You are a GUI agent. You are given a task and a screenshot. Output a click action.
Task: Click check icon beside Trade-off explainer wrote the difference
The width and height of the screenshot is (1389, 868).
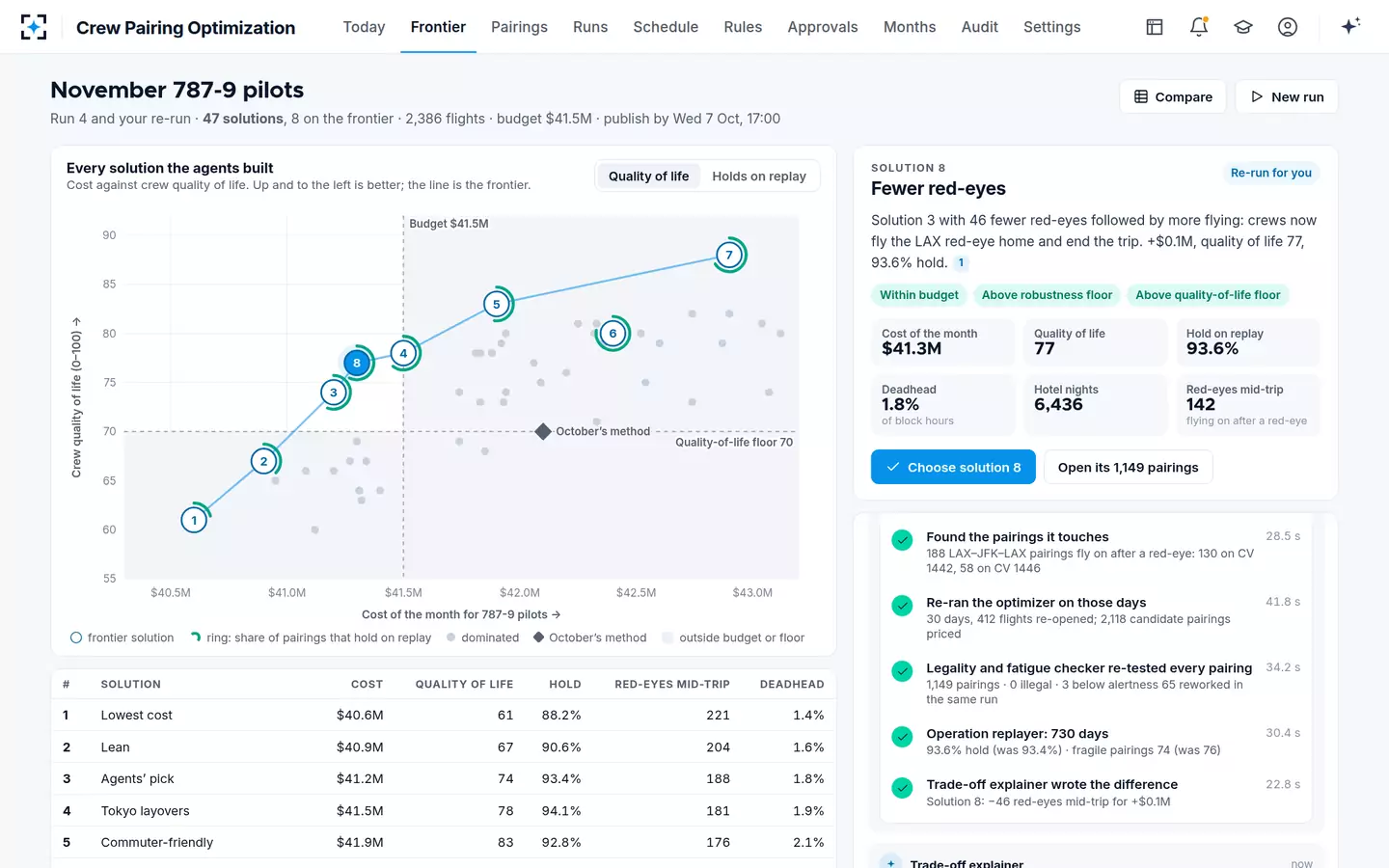point(902,788)
